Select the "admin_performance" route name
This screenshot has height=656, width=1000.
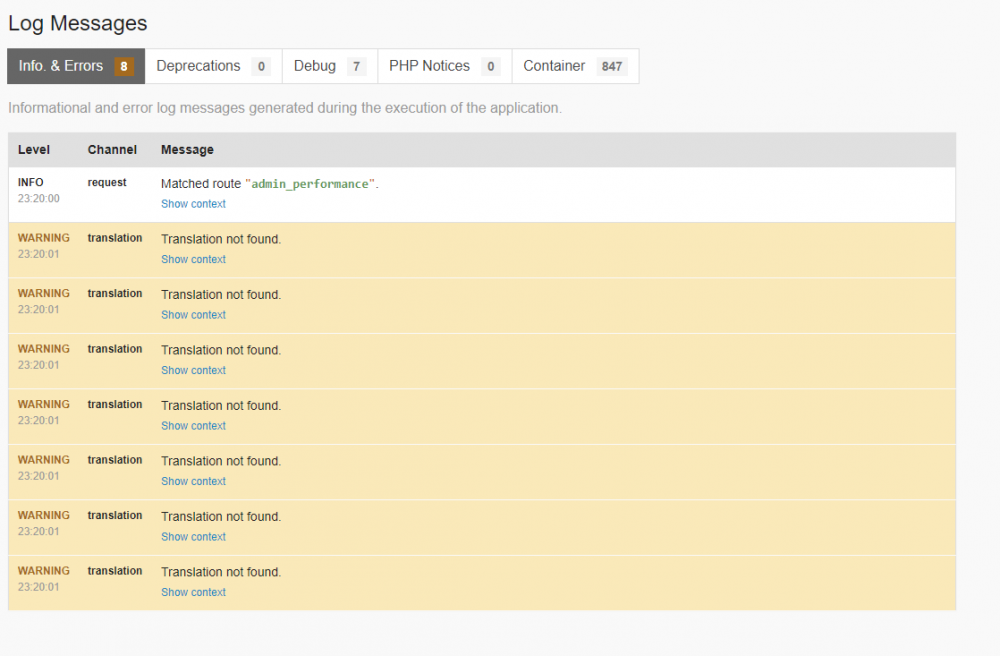pos(310,184)
